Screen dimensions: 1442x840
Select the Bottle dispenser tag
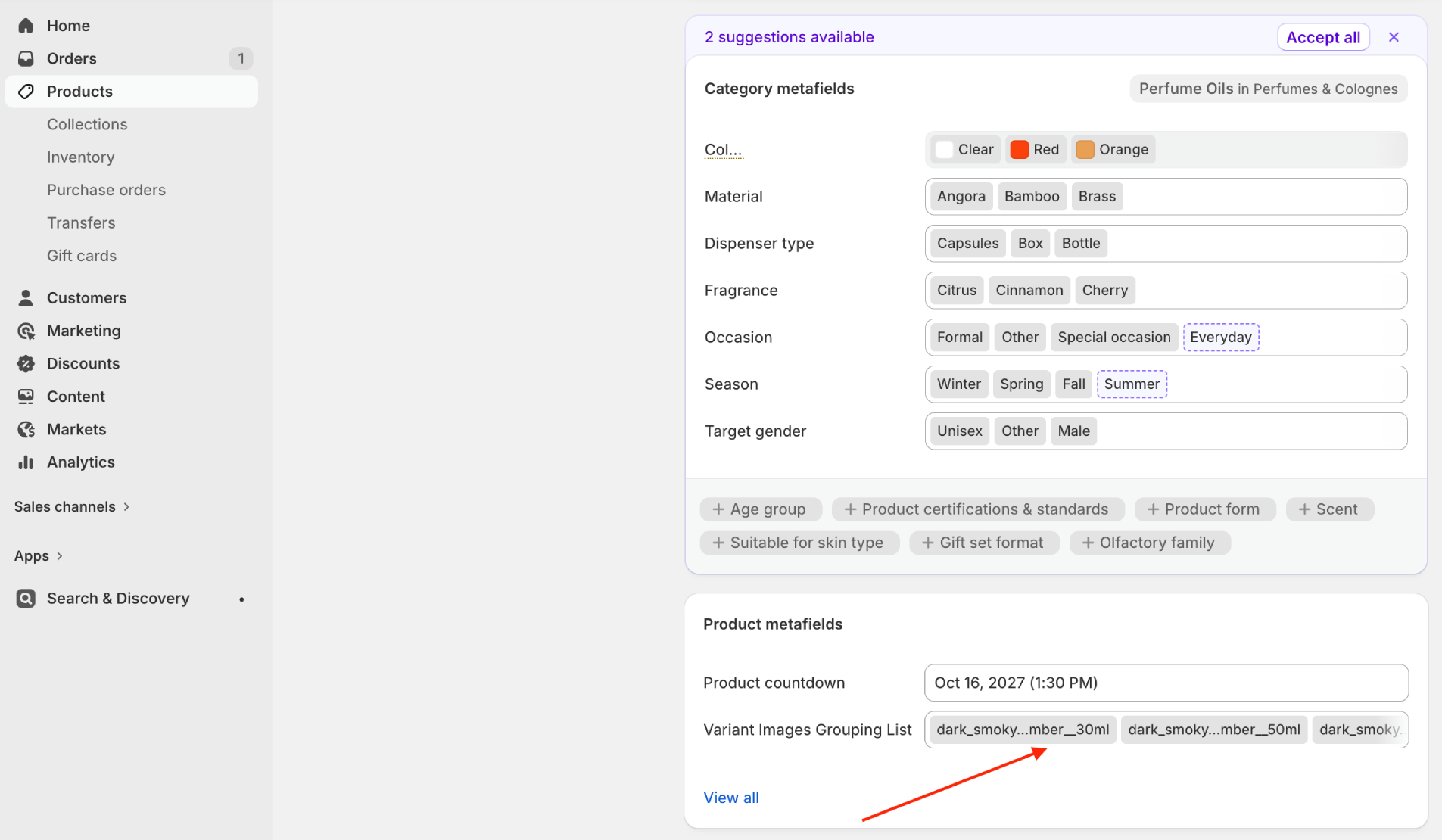pyautogui.click(x=1081, y=244)
